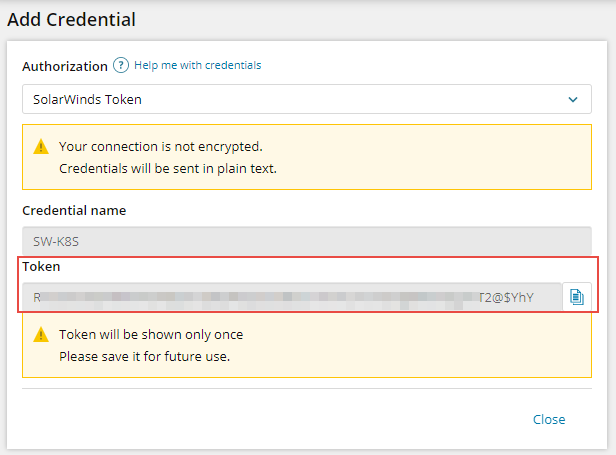Click the "Token" field label

coord(41,267)
